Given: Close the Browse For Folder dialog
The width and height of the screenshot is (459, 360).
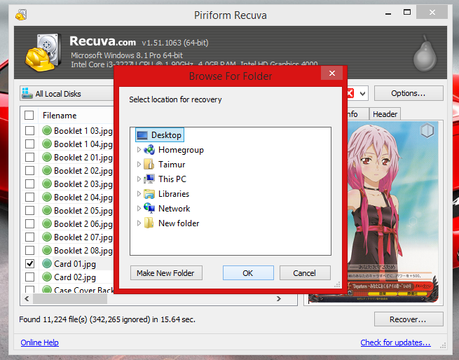Looking at the screenshot, I should tap(332, 73).
